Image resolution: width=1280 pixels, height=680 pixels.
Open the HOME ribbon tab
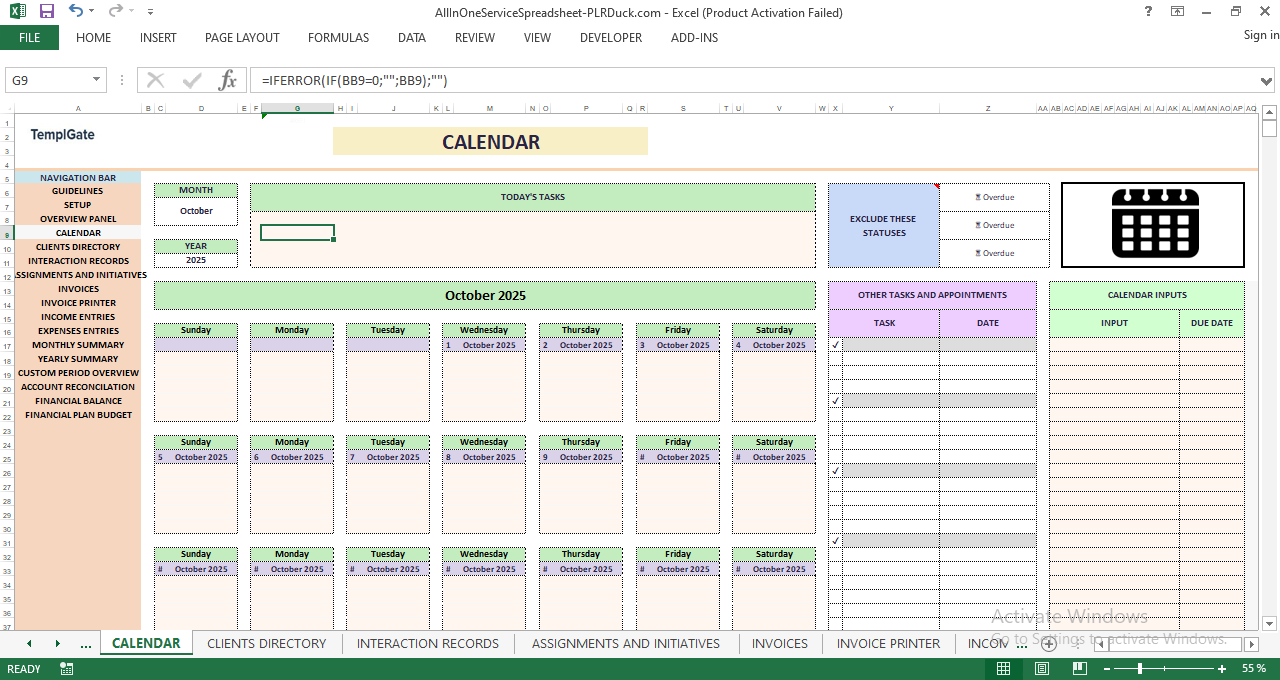(x=94, y=38)
